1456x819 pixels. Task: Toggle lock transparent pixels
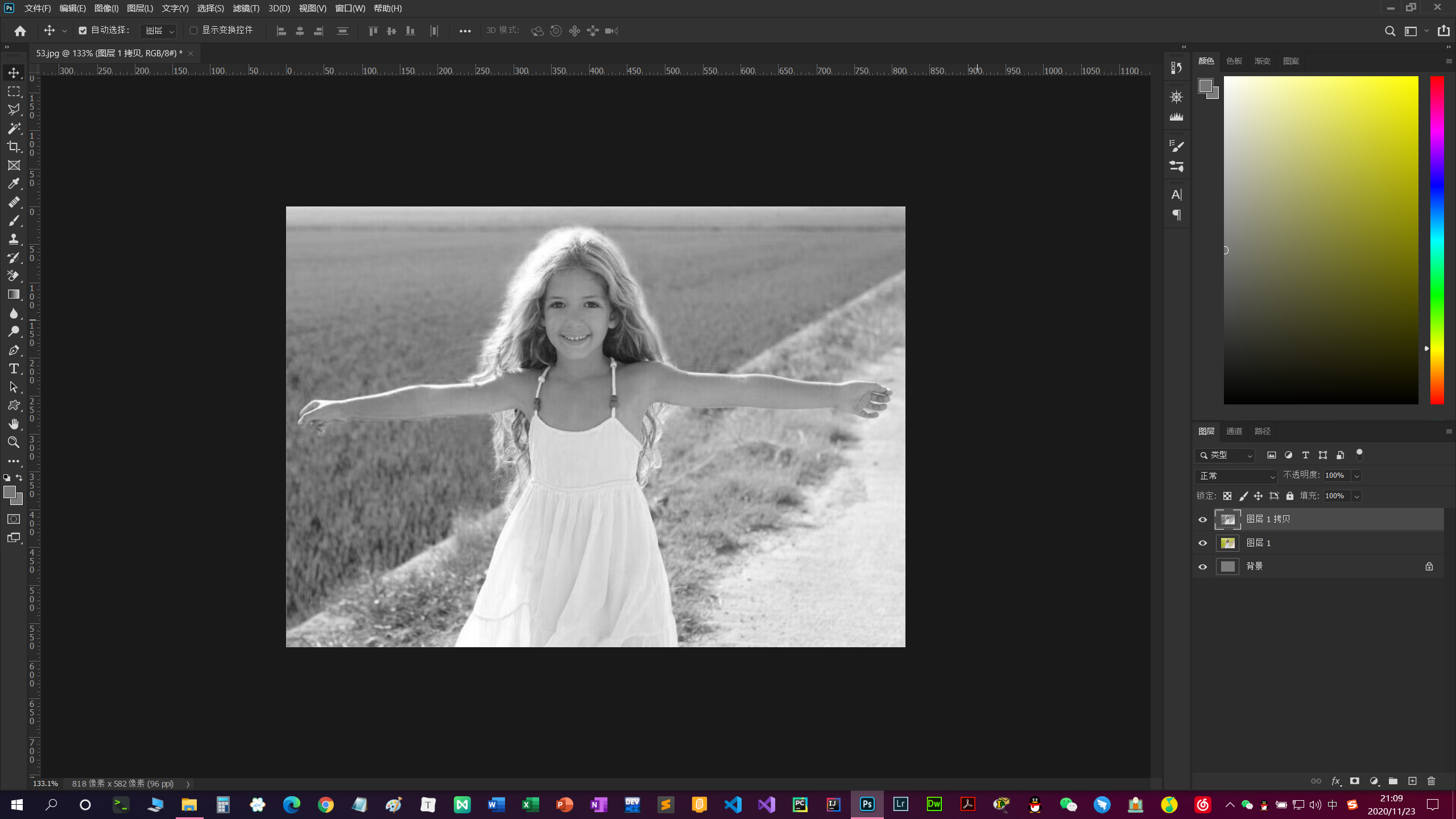(1227, 496)
